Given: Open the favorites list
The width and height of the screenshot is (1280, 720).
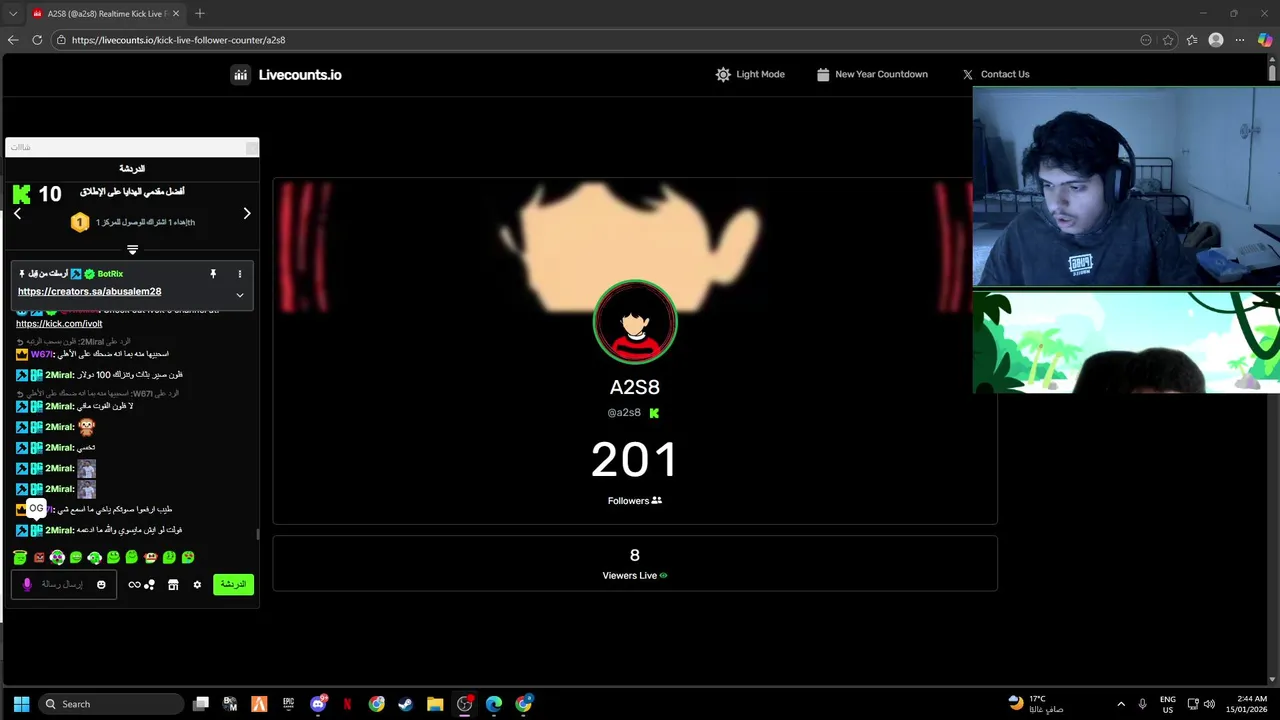Looking at the screenshot, I should (x=1192, y=40).
